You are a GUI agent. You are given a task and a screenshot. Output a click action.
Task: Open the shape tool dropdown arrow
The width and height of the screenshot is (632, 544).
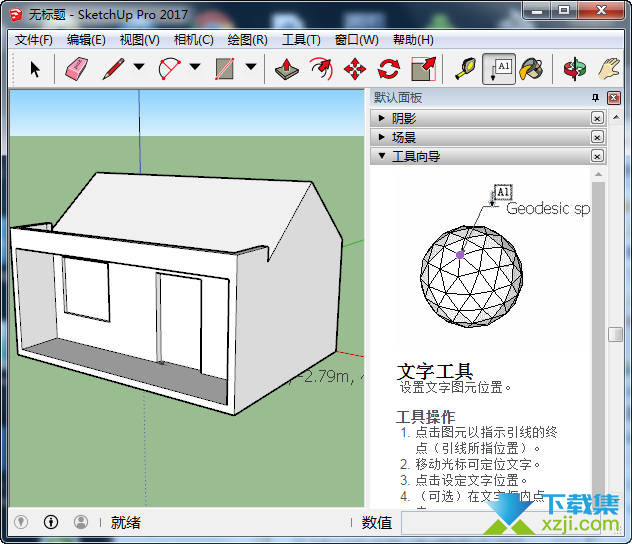coord(250,68)
